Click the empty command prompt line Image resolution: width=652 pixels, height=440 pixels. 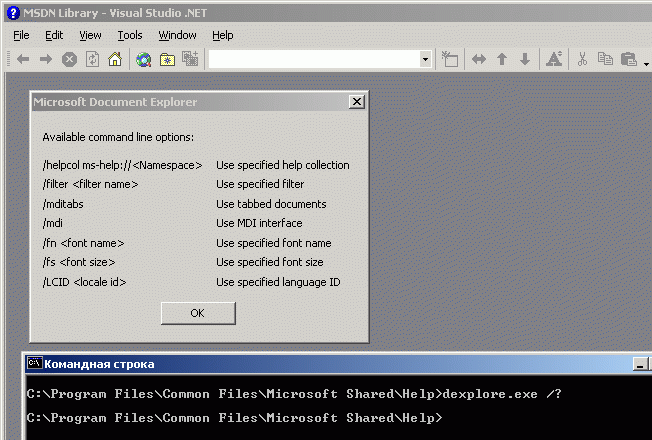pyautogui.click(x=235, y=418)
